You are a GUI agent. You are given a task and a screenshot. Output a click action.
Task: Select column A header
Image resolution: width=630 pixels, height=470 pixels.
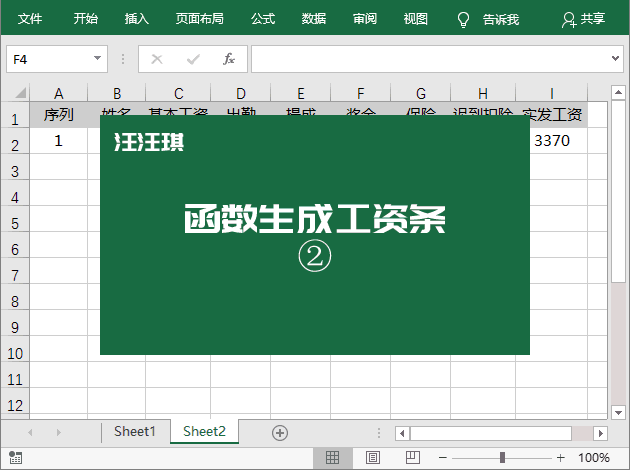point(59,94)
